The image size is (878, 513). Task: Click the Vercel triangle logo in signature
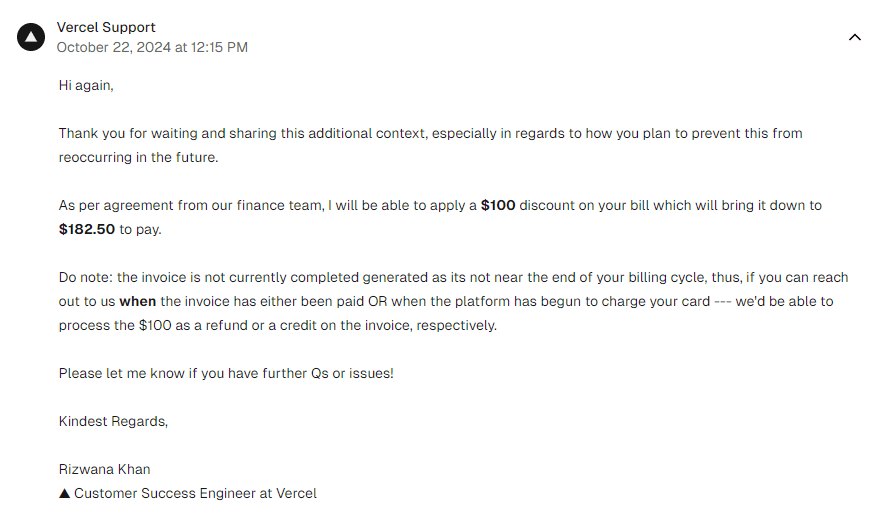tap(65, 493)
